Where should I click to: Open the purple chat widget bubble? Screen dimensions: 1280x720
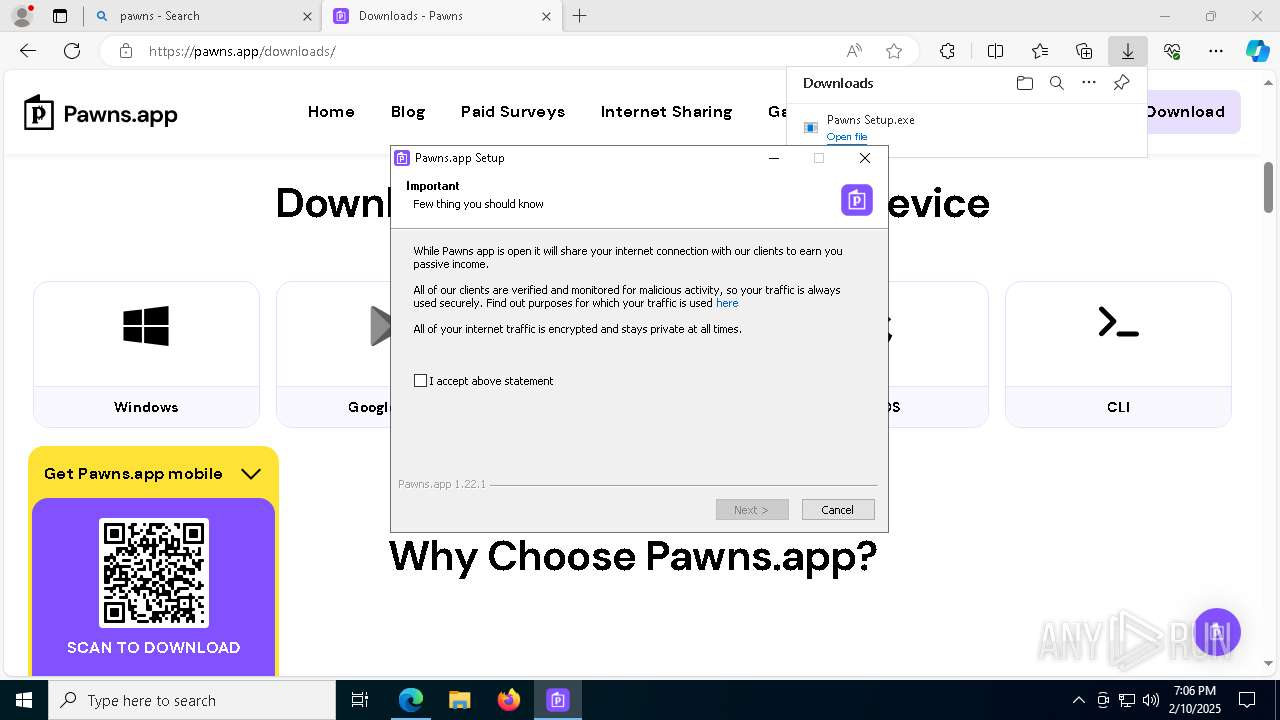point(1217,632)
